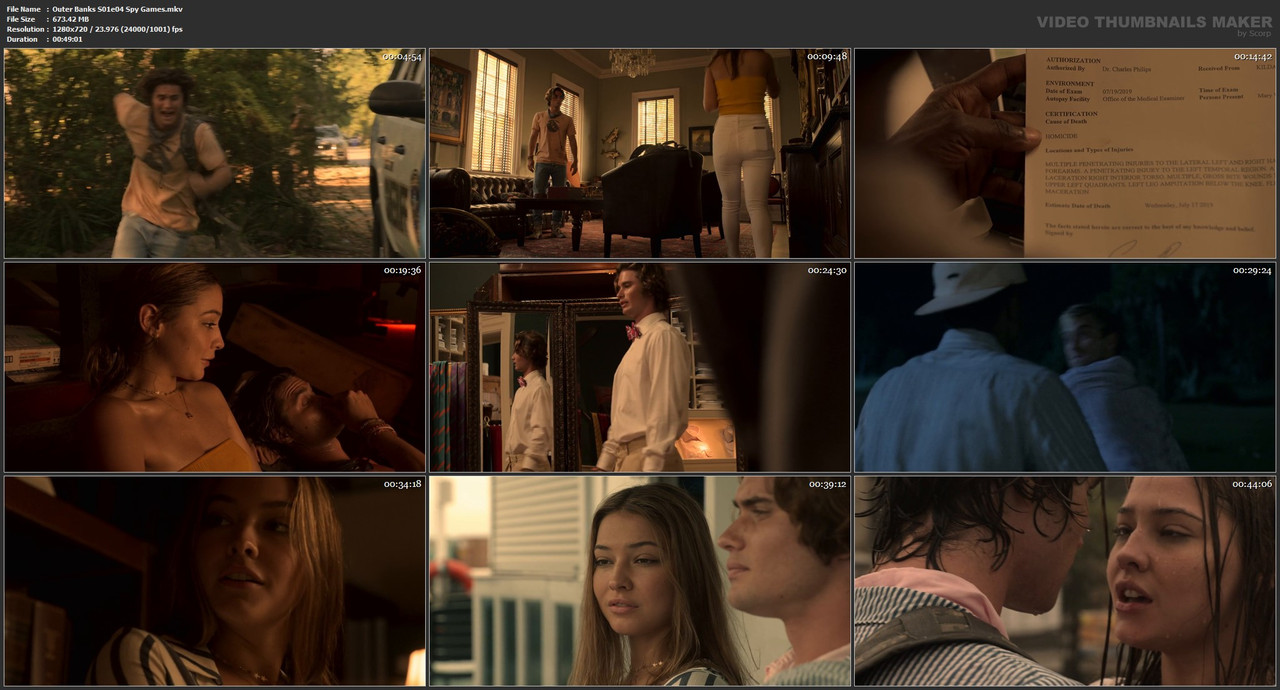Click the file size value '673.42 MB'
Screen dimensions: 1280x690
[x=71, y=19]
